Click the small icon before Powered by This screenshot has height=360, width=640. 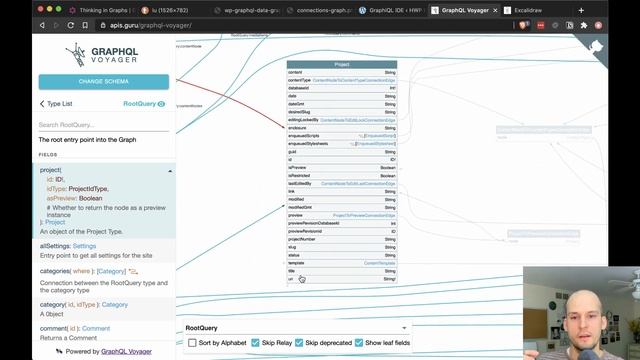click(59, 351)
